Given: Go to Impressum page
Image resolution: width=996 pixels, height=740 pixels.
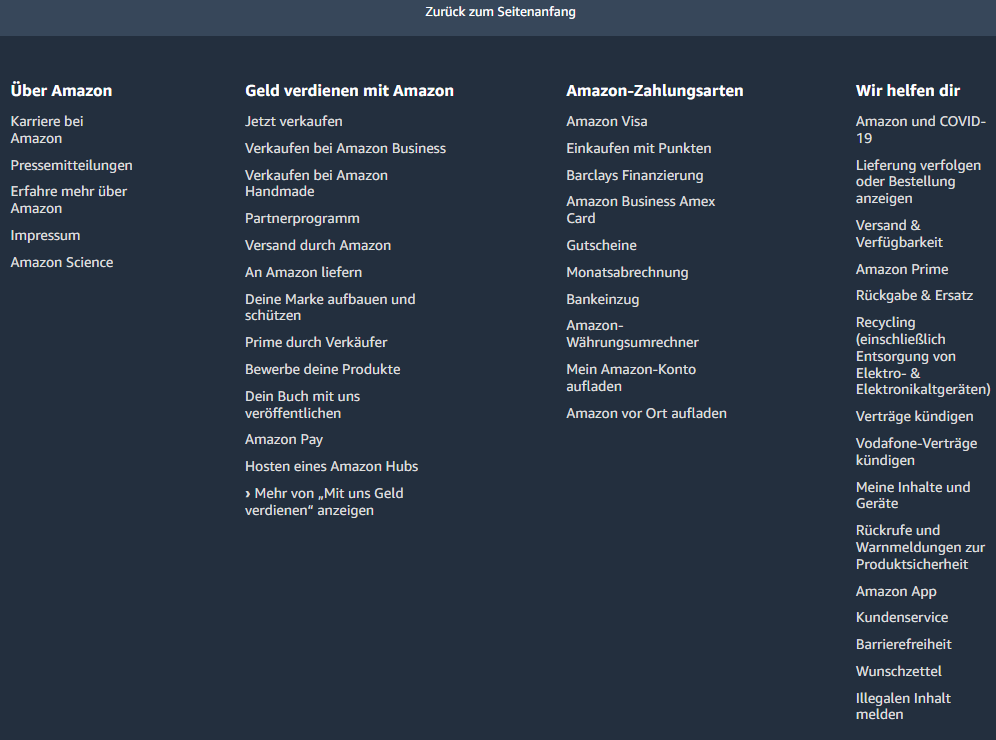Looking at the screenshot, I should click(x=45, y=235).
